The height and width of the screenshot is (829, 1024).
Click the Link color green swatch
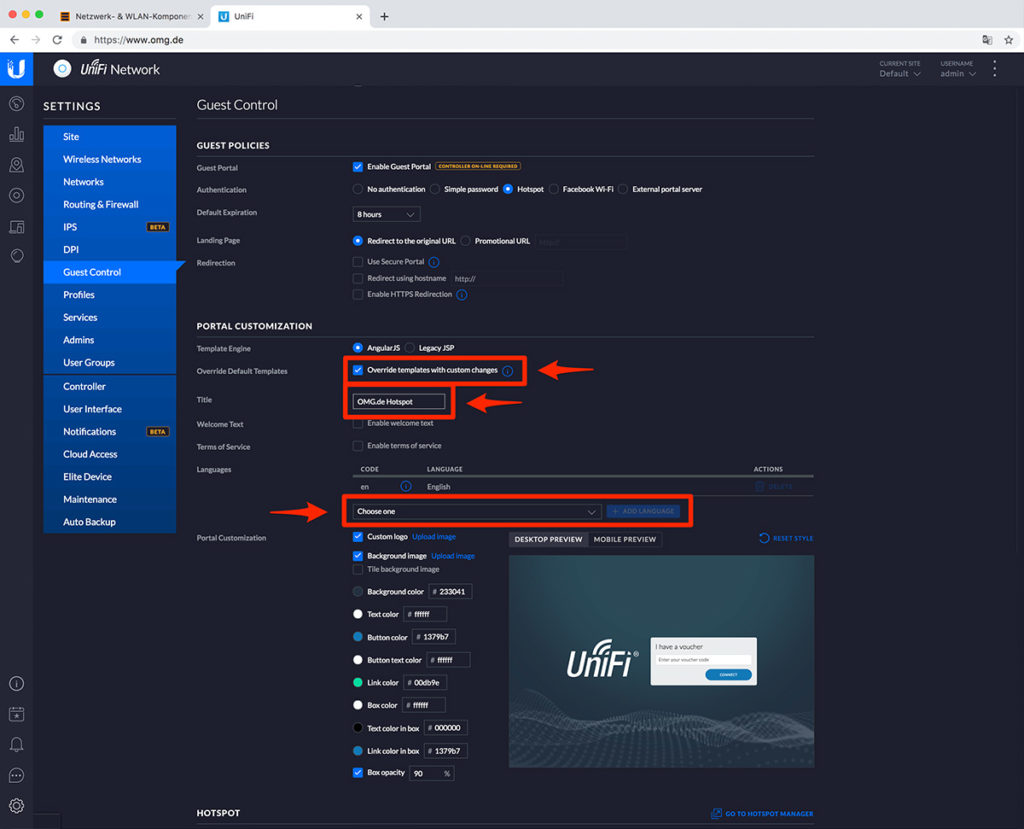[357, 683]
